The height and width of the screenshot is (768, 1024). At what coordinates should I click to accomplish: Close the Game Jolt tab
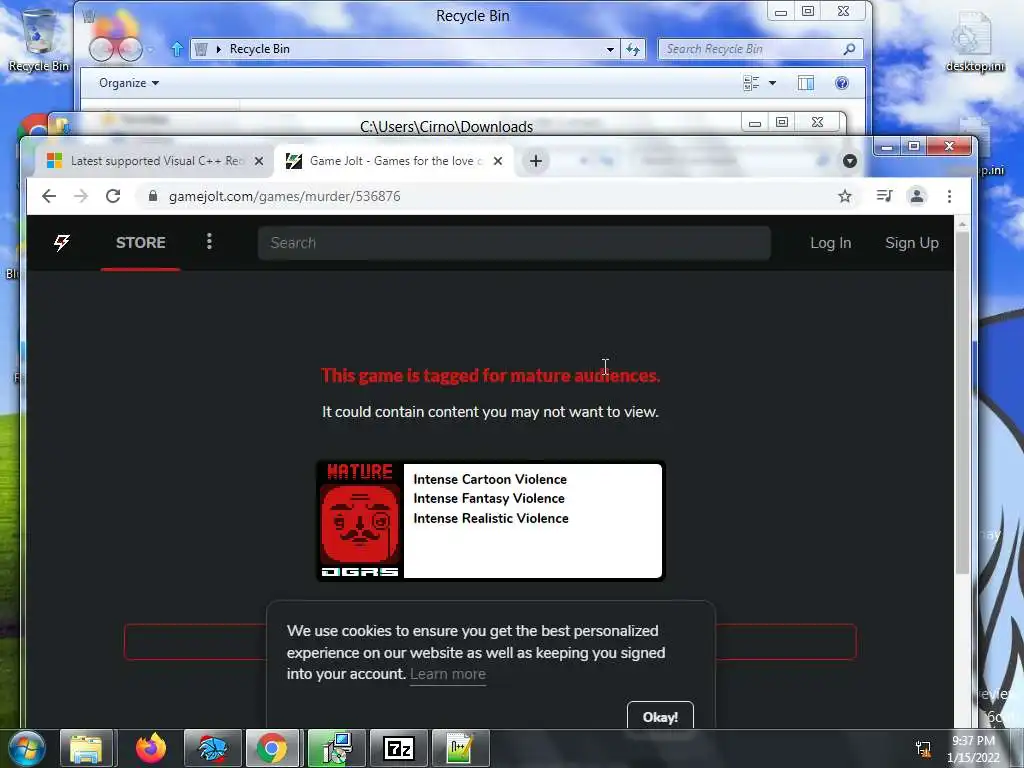(x=498, y=161)
